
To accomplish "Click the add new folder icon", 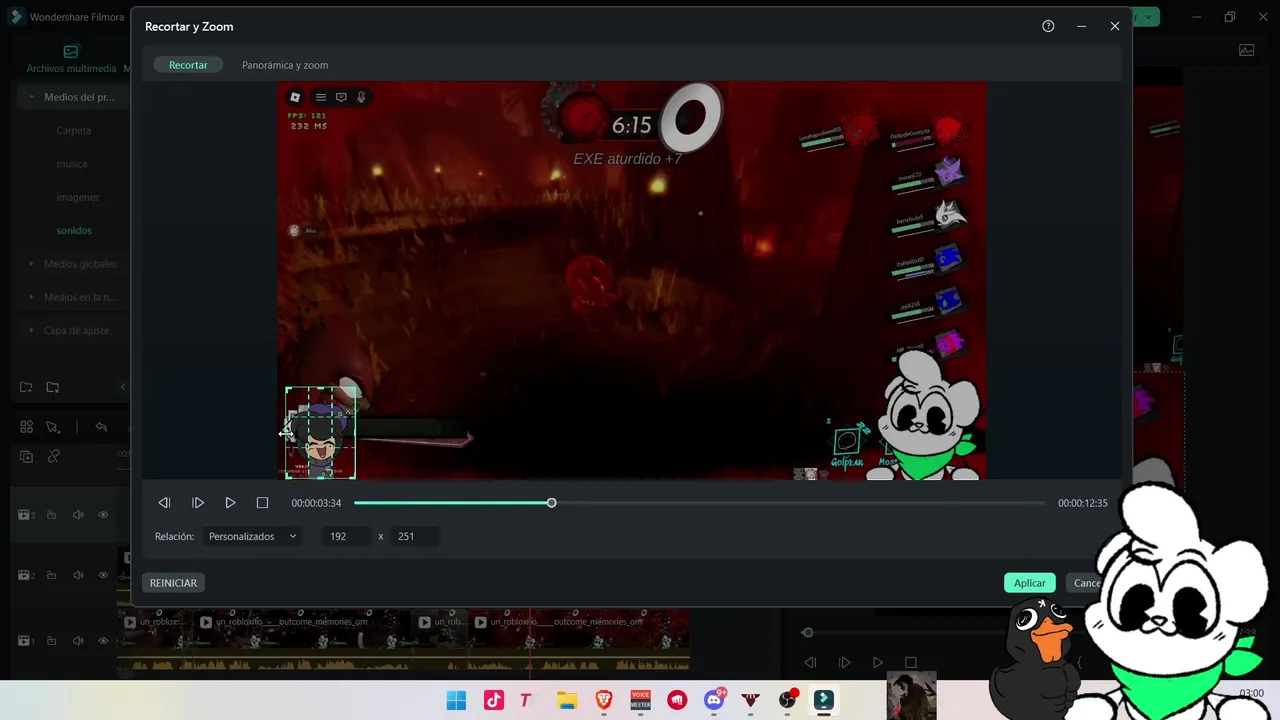I will click(26, 387).
